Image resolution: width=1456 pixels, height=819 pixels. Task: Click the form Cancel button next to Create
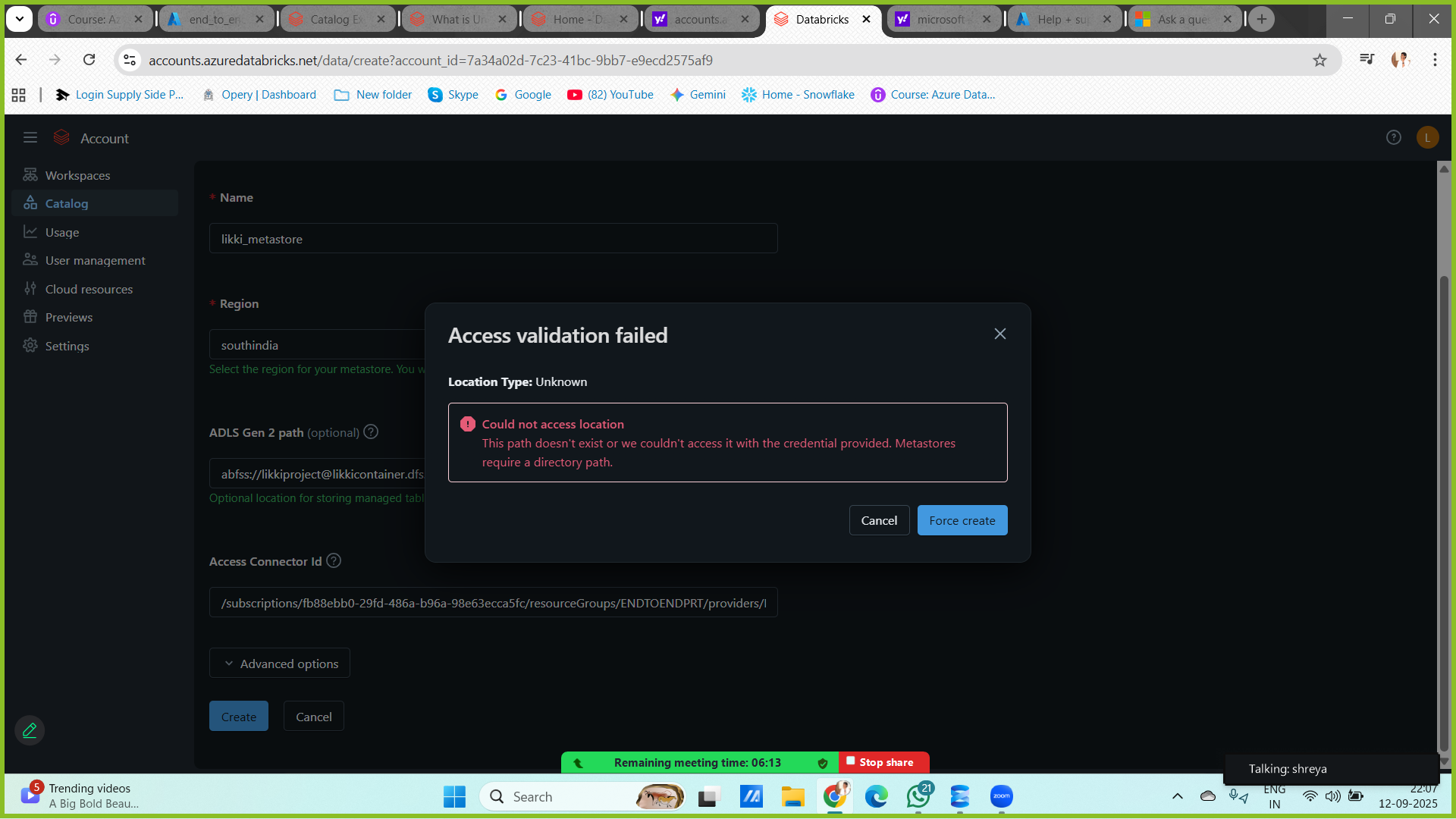(314, 716)
